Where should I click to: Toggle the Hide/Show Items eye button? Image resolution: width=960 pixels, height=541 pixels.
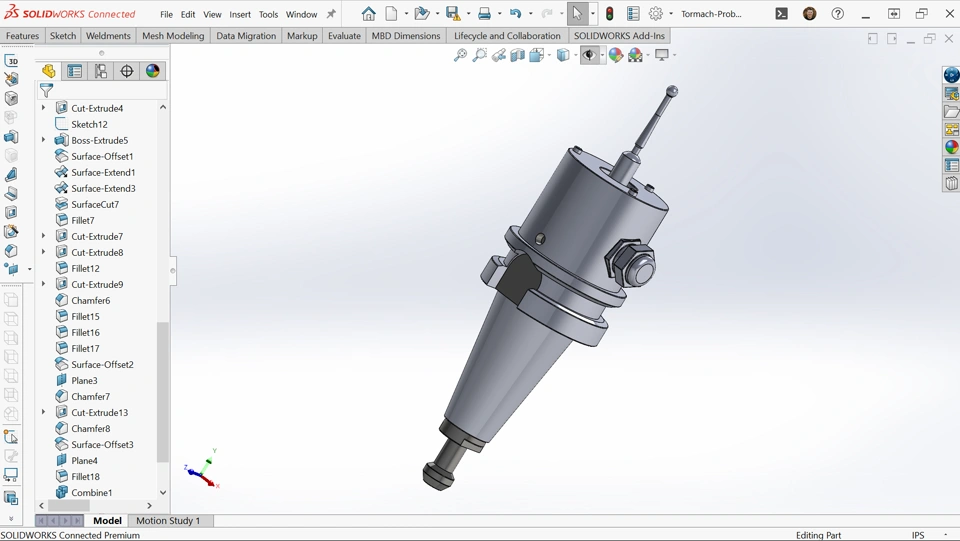590,56
